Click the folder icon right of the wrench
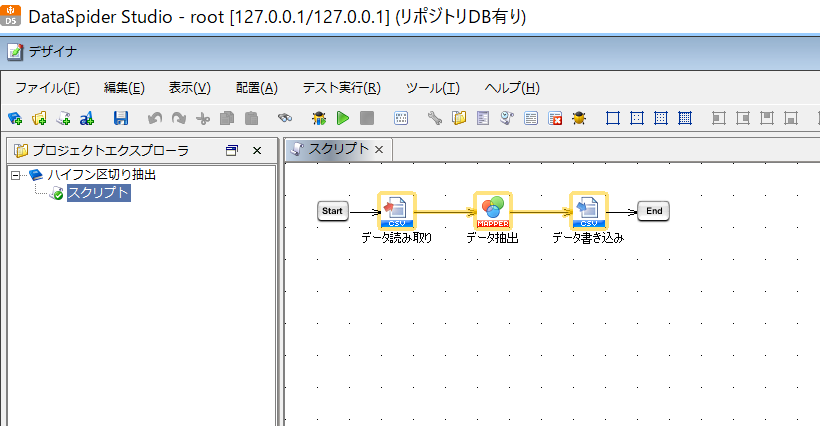The width and height of the screenshot is (820, 426). [459, 118]
